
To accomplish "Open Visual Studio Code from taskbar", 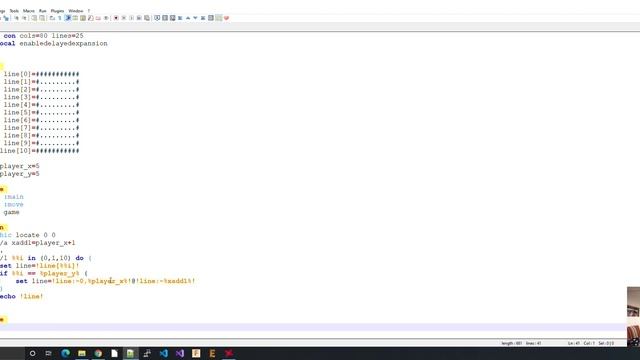I will [164, 353].
